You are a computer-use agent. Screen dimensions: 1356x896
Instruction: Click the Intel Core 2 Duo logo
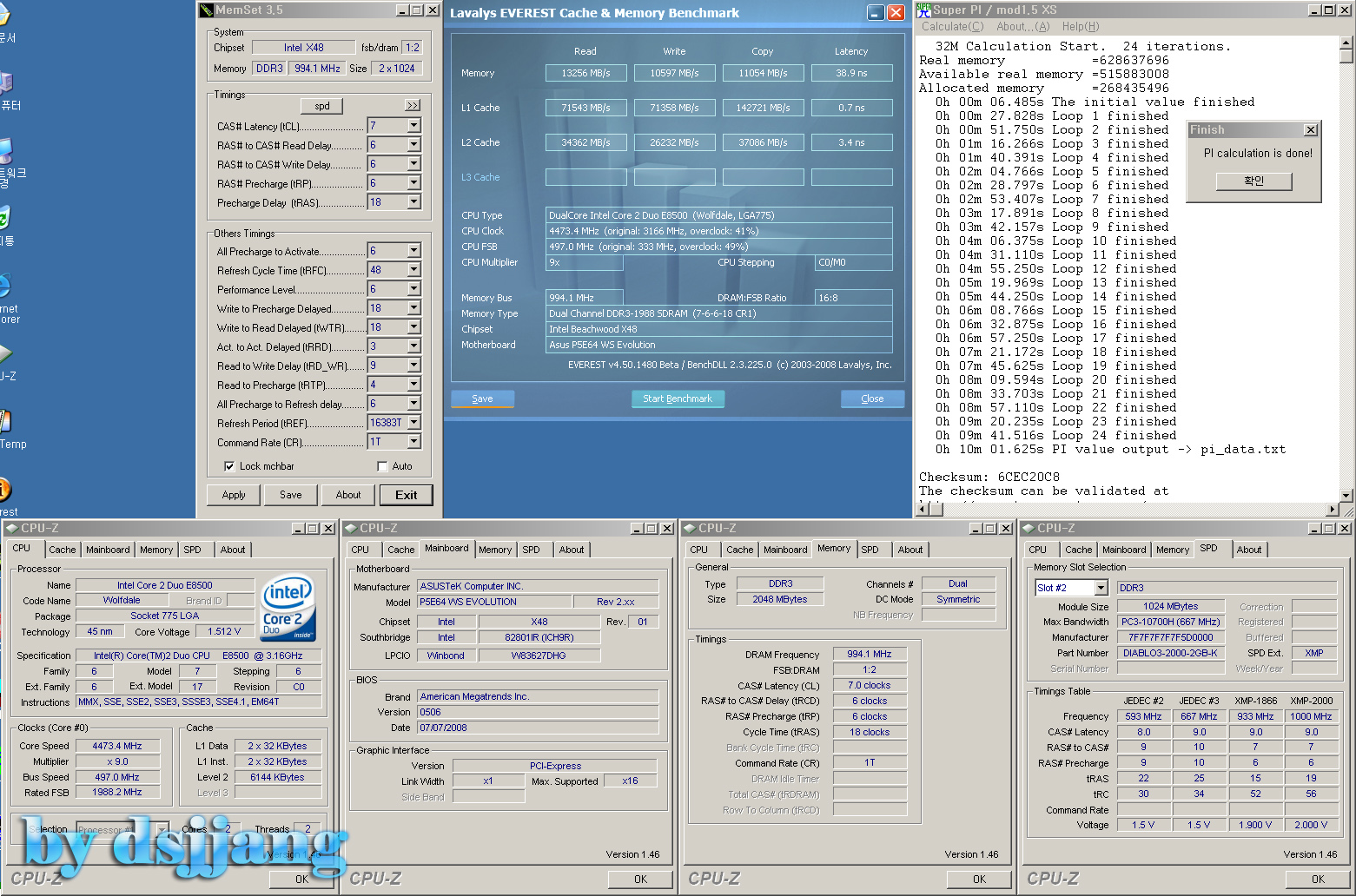(288, 608)
